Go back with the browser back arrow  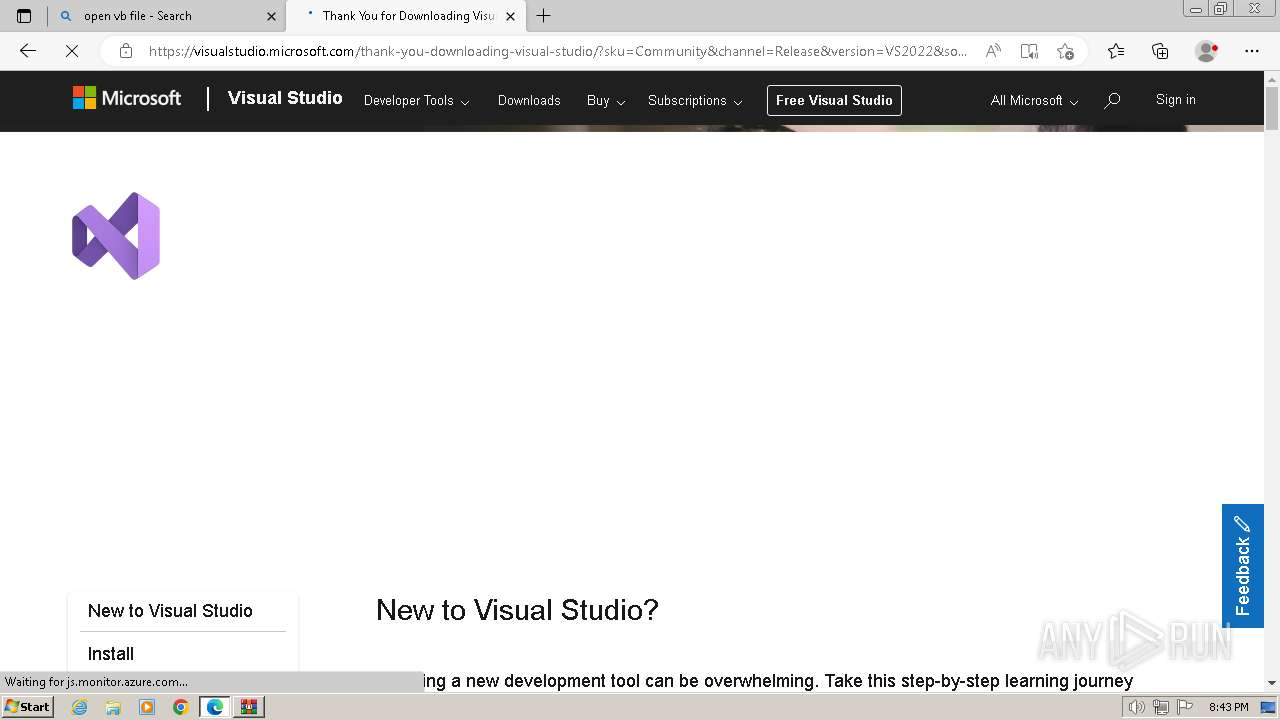coord(28,51)
